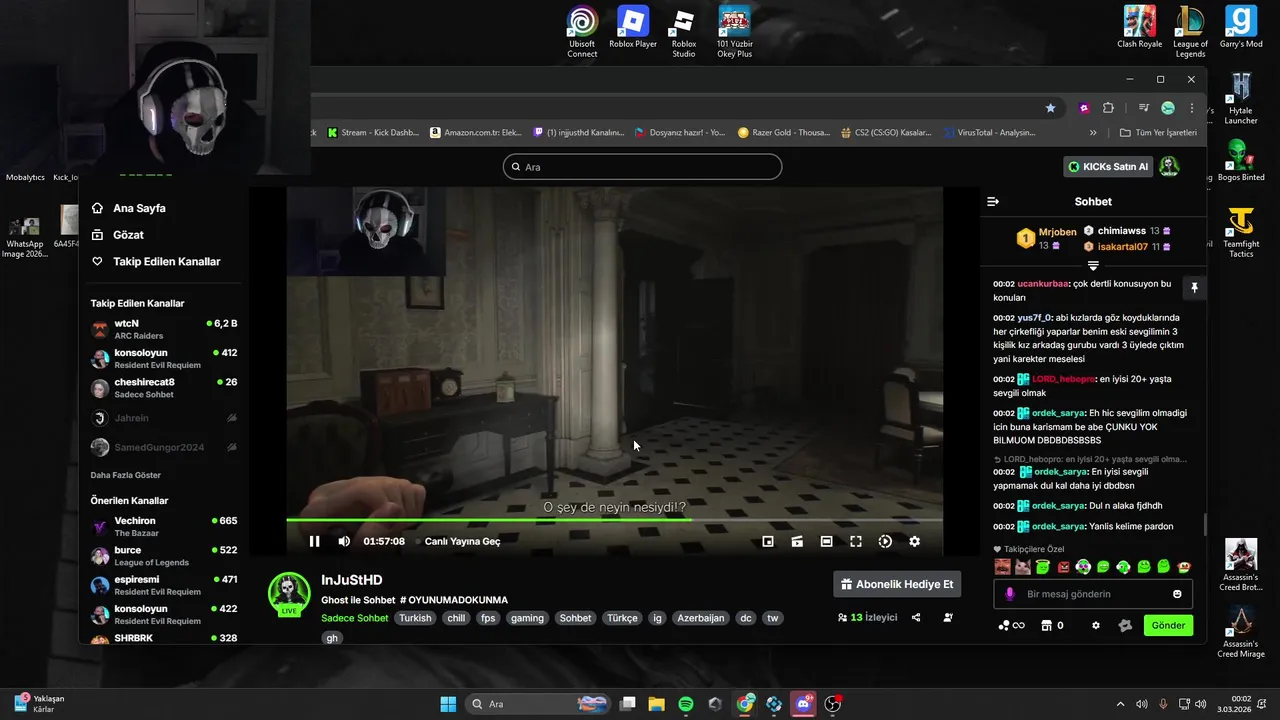The image size is (1280, 720).
Task: Expand hidden bookmarks chevron
Action: (1093, 132)
